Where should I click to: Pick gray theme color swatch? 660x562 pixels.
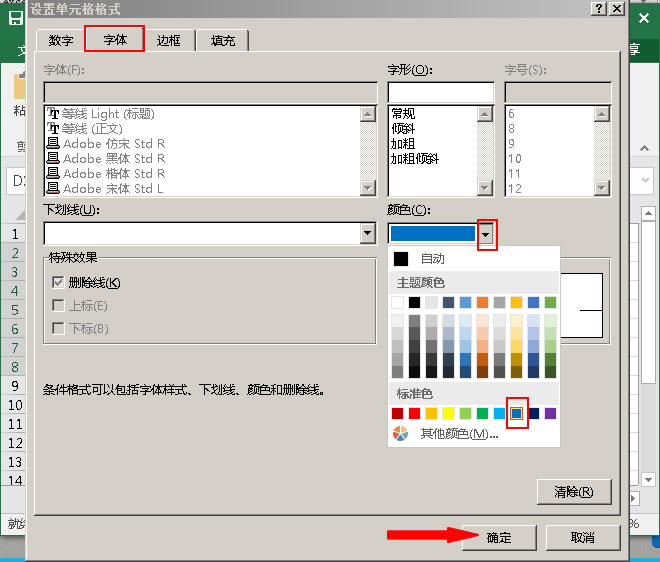(x=499, y=302)
